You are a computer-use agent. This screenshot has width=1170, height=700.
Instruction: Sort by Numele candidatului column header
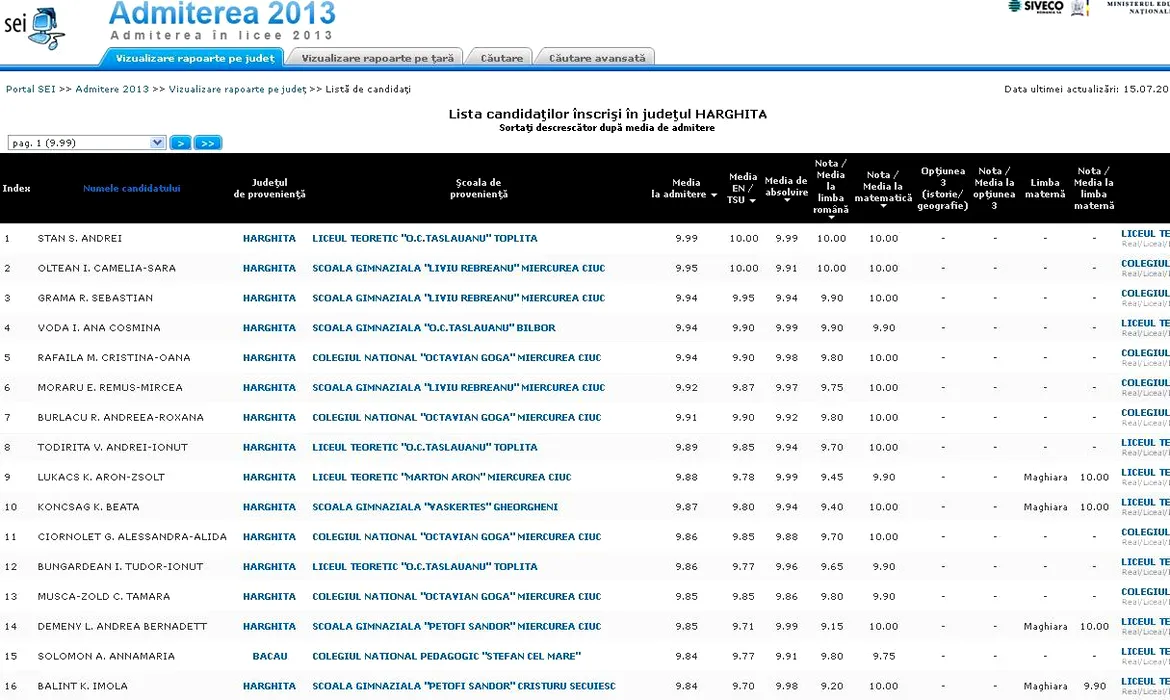coord(131,188)
